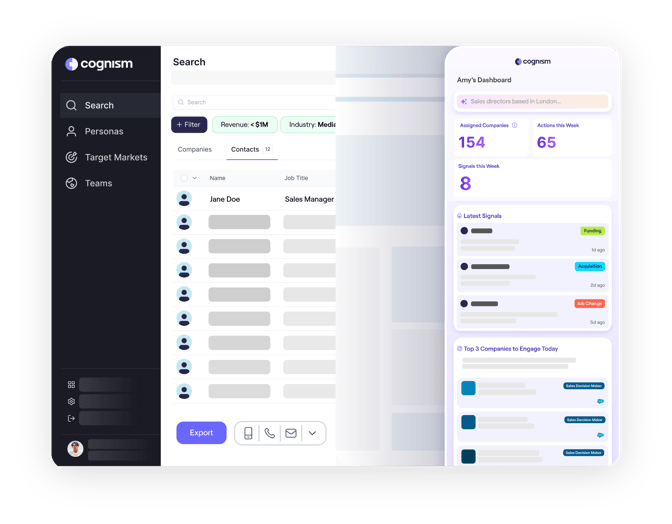The width and height of the screenshot is (672, 524).
Task: Sort by the Name column header
Action: pos(217,178)
